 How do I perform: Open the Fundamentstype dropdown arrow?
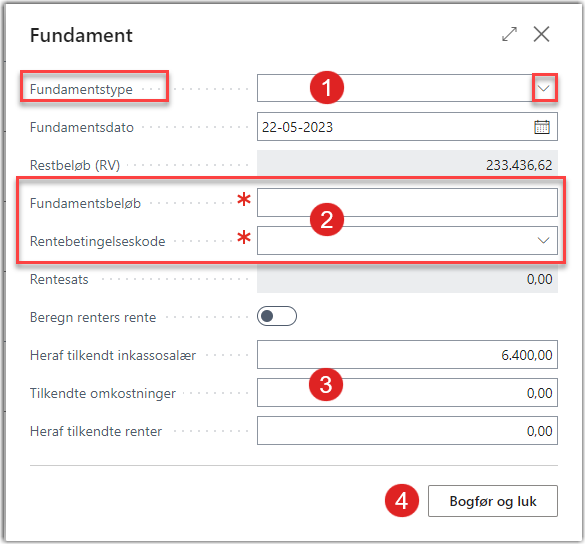pos(543,88)
